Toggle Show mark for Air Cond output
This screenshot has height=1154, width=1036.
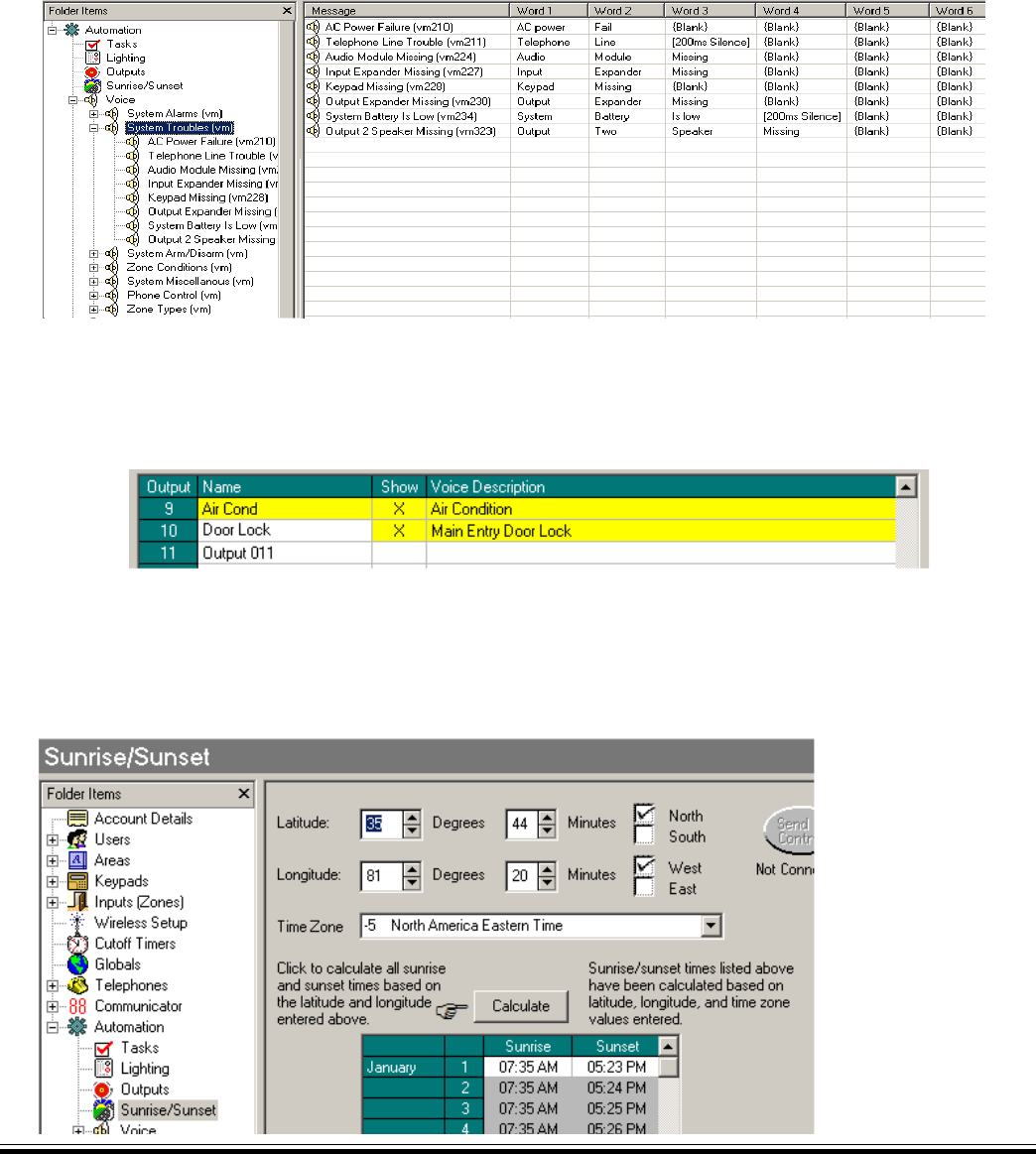pos(399,509)
